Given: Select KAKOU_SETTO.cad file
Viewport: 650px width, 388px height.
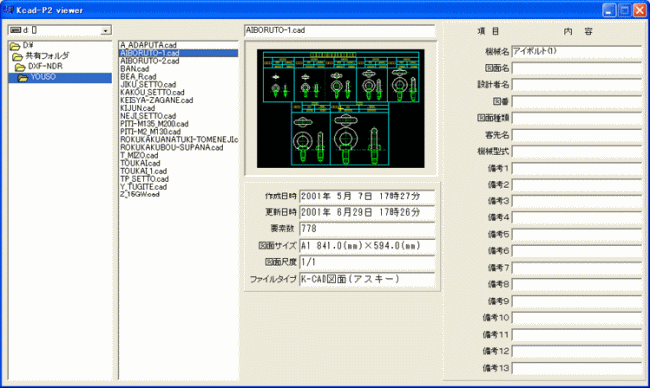Looking at the screenshot, I should 152,92.
